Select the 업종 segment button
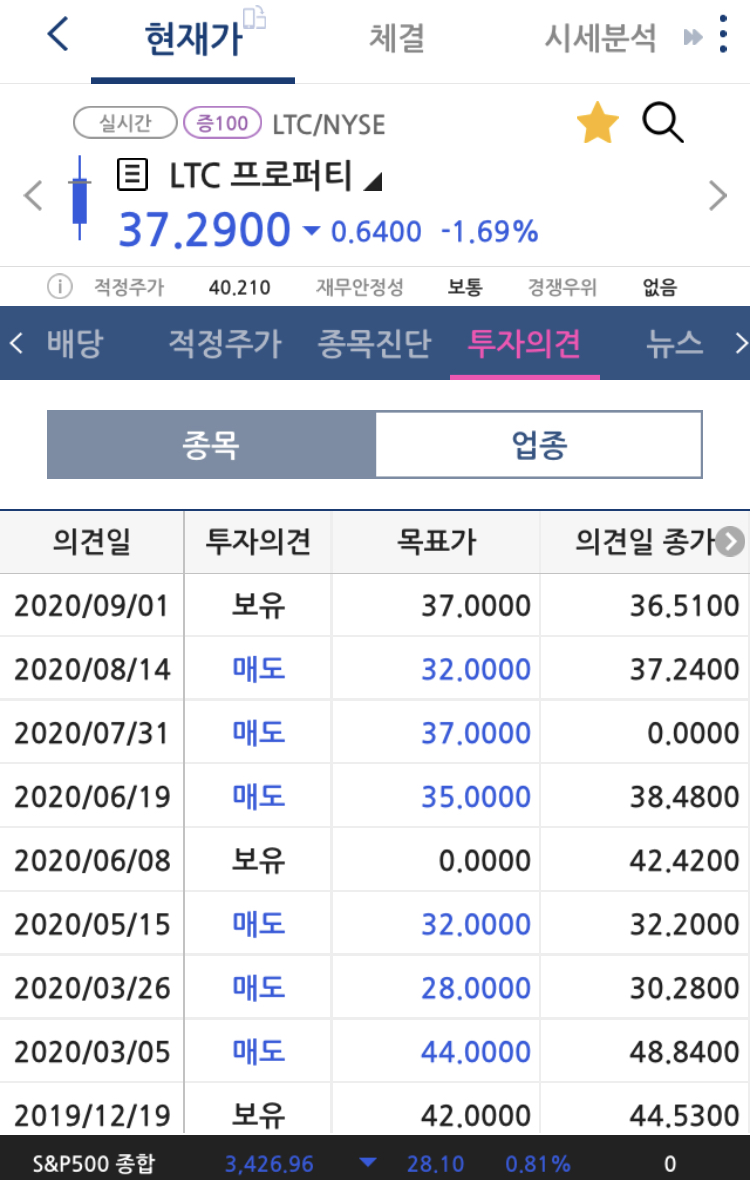This screenshot has width=750, height=1180. [539, 445]
